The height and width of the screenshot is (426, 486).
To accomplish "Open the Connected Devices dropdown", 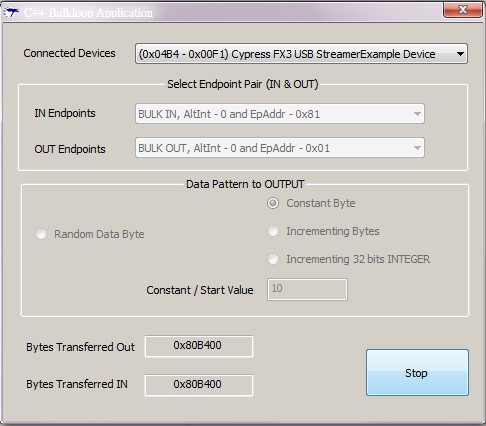I will pyautogui.click(x=301, y=54).
